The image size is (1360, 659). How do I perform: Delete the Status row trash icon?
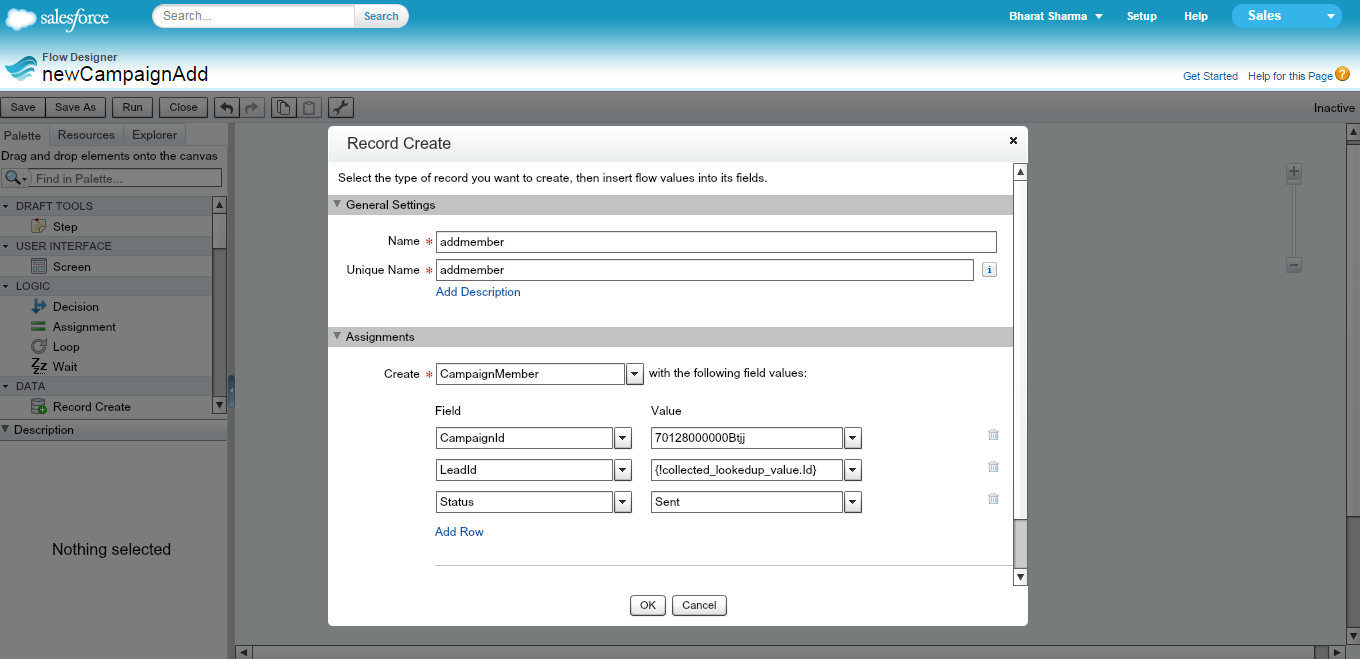(x=993, y=499)
